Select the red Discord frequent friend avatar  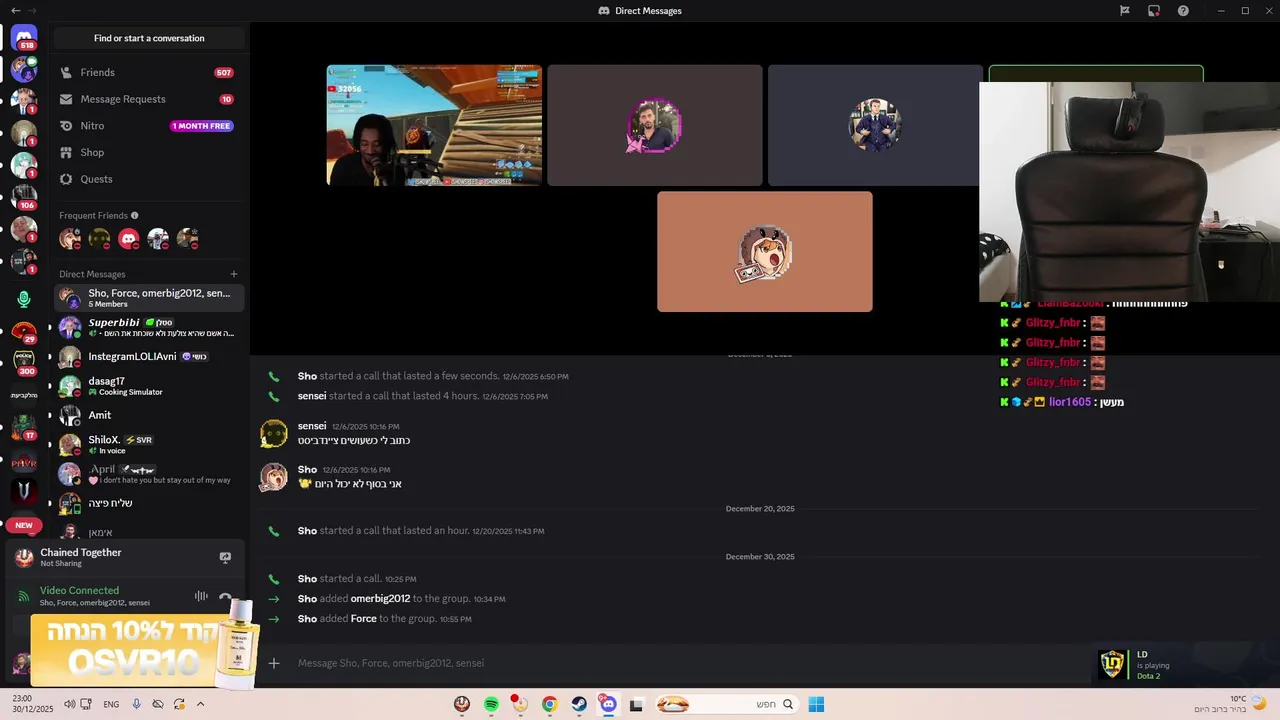[x=129, y=238]
